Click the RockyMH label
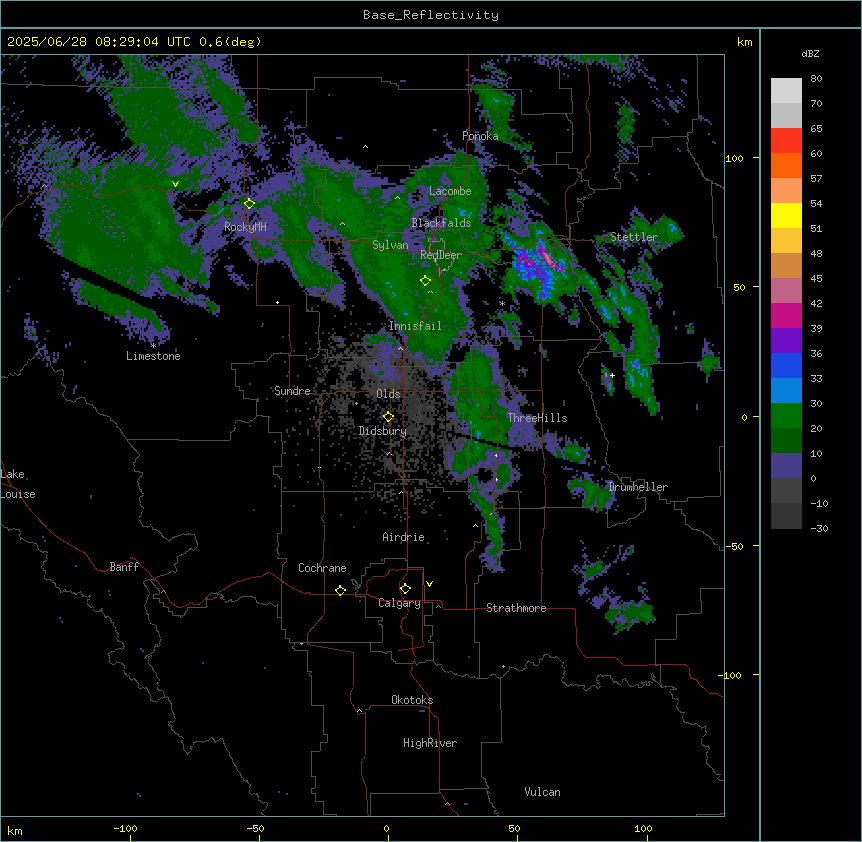This screenshot has width=862, height=842. point(246,227)
